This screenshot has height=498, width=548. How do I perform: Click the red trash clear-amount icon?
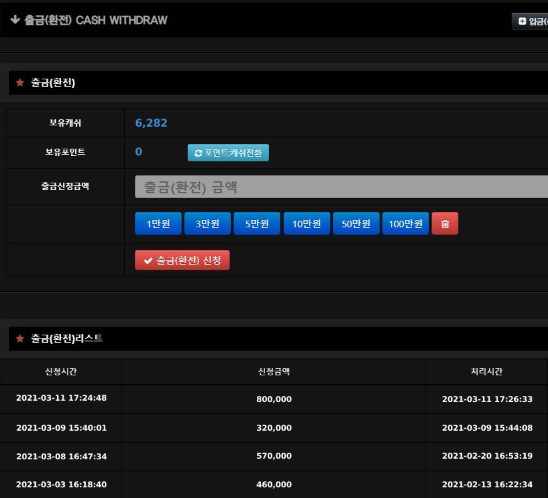click(445, 223)
